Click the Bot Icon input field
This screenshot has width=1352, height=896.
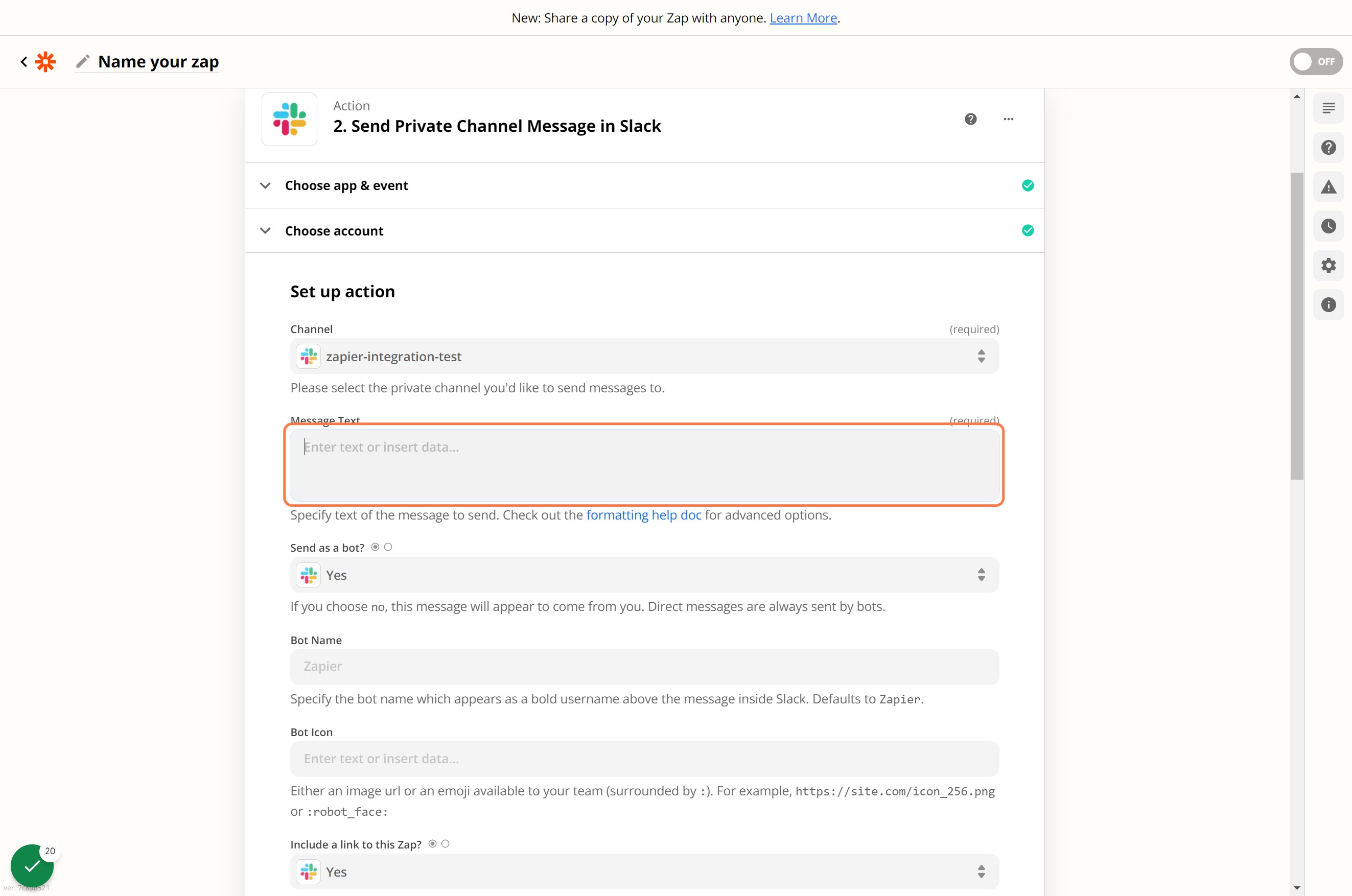pos(644,758)
